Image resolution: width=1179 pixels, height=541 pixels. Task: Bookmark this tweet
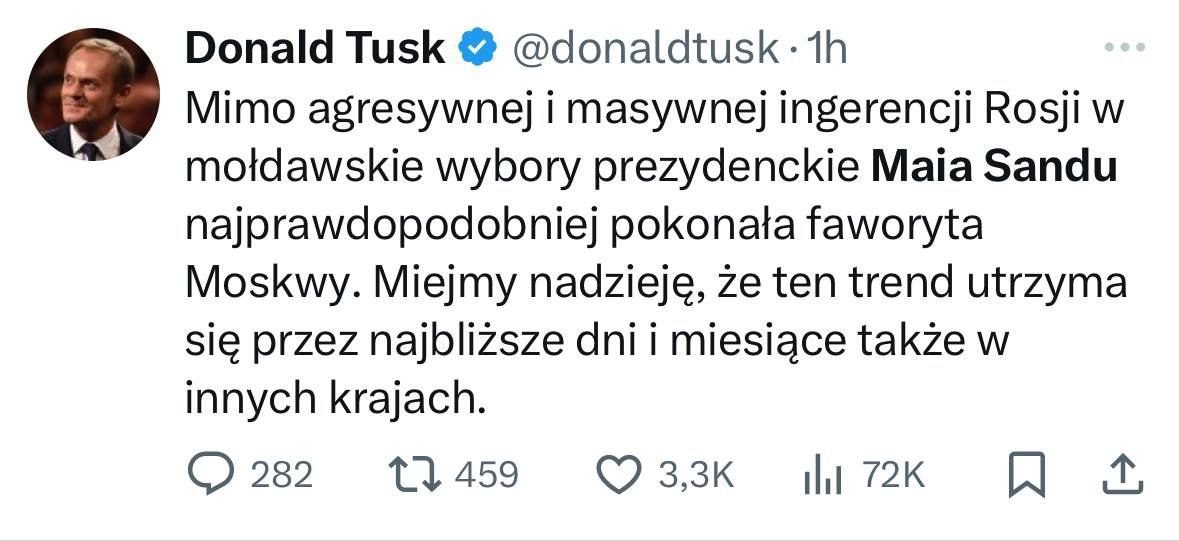(x=1027, y=474)
